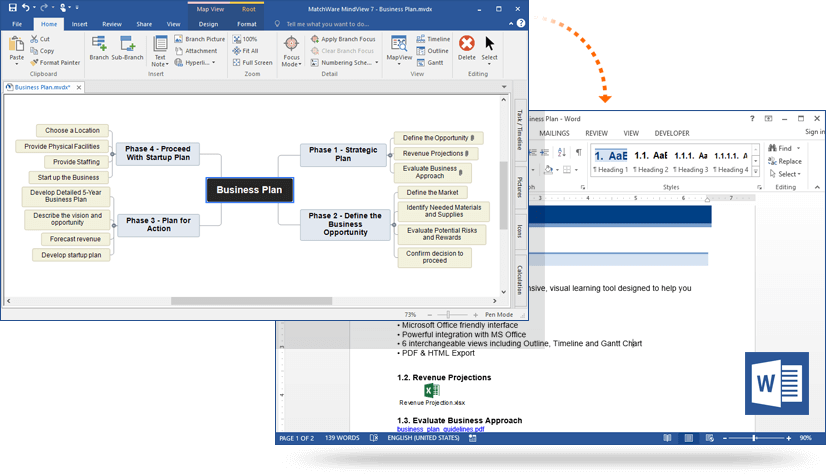The height and width of the screenshot is (474, 826).
Task: Close the Business Plan.mvdx document tab
Action: (x=79, y=87)
